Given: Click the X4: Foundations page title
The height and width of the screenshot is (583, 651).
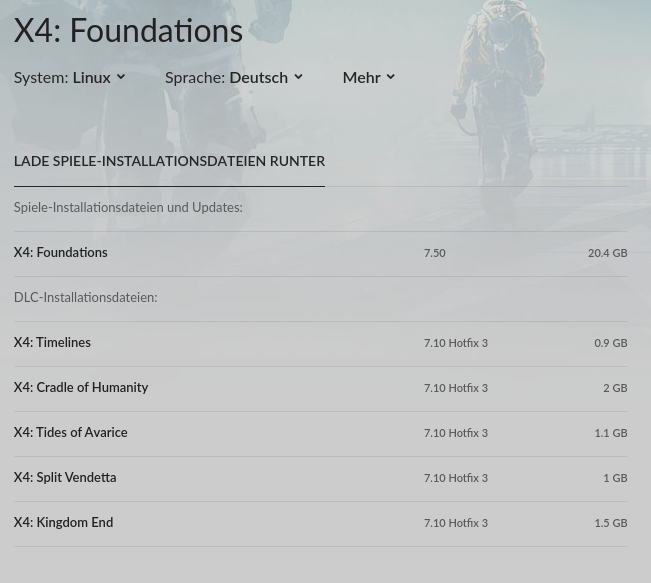Looking at the screenshot, I should 128,30.
